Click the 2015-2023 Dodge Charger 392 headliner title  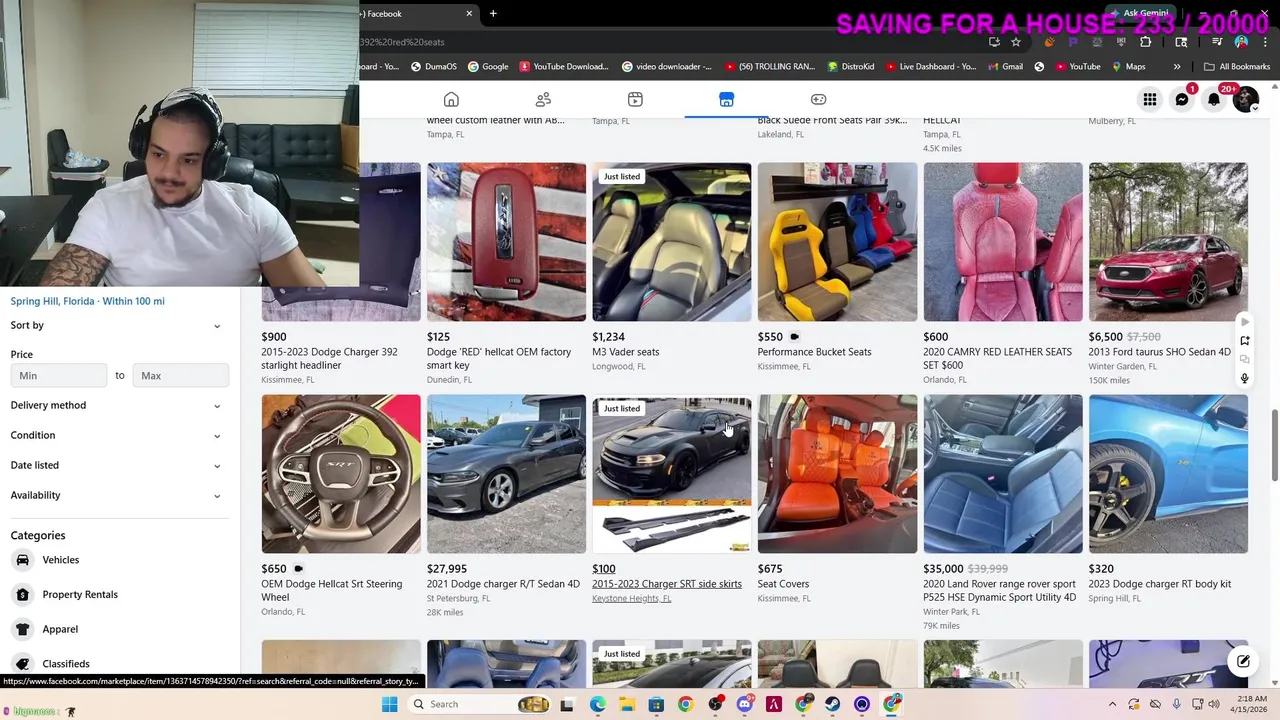coord(329,358)
